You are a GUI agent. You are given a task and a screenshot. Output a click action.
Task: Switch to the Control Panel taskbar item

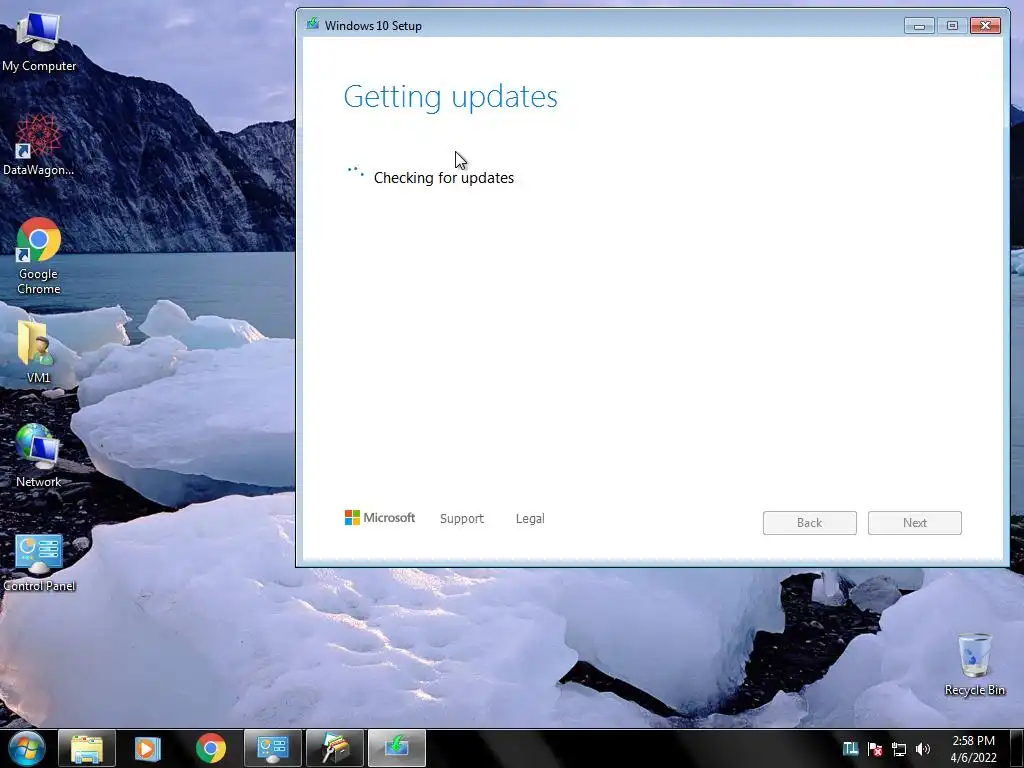pyautogui.click(x=272, y=748)
